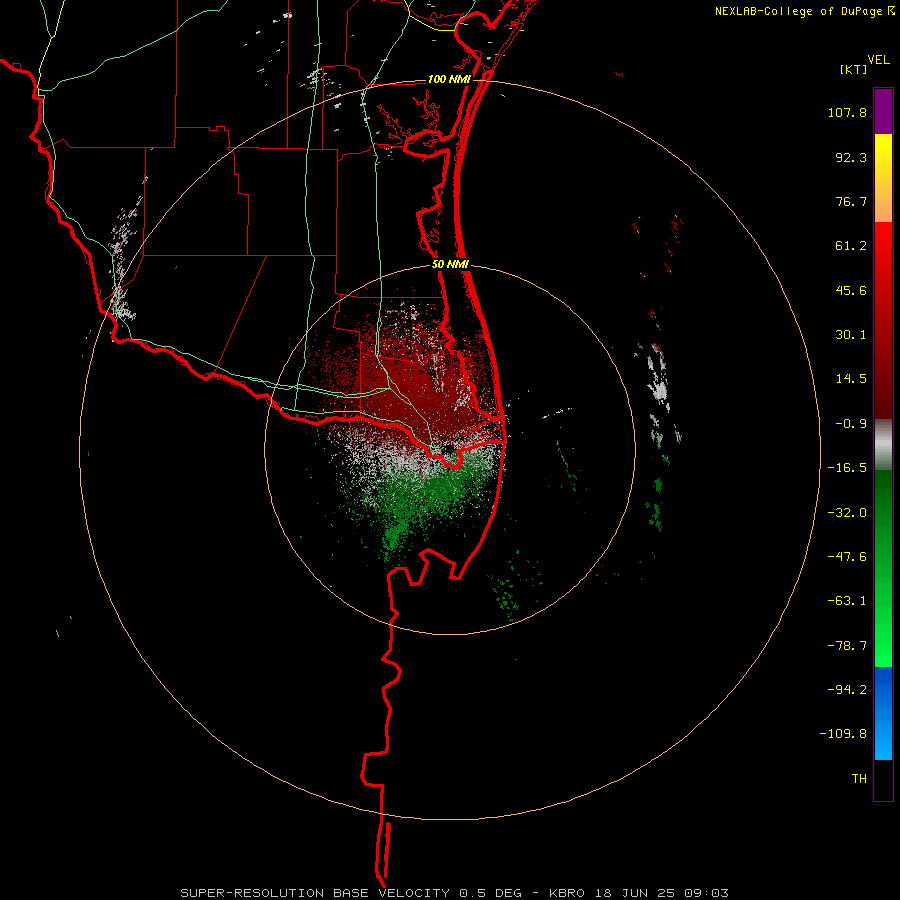This screenshot has width=900, height=900.
Task: Click the blue segment of velocity color bar
Action: pos(883,713)
